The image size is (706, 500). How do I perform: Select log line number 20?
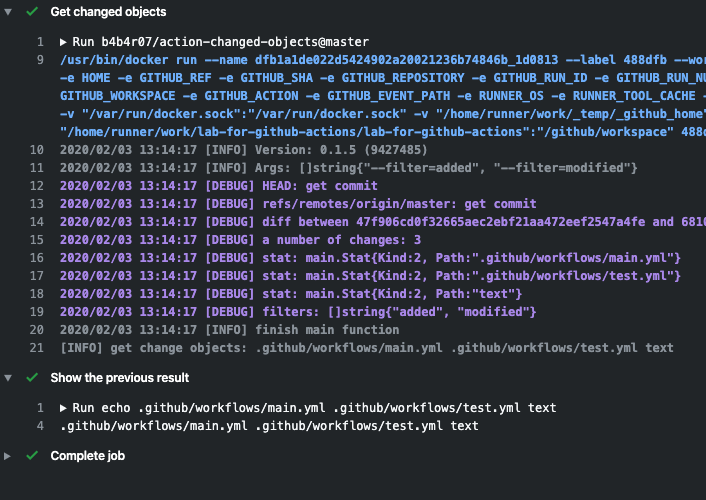37,330
